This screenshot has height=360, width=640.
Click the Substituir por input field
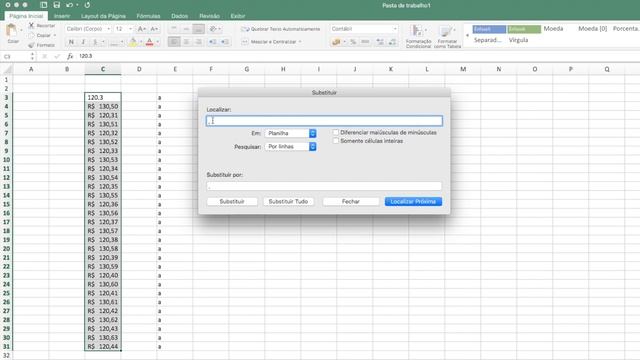pyautogui.click(x=324, y=187)
